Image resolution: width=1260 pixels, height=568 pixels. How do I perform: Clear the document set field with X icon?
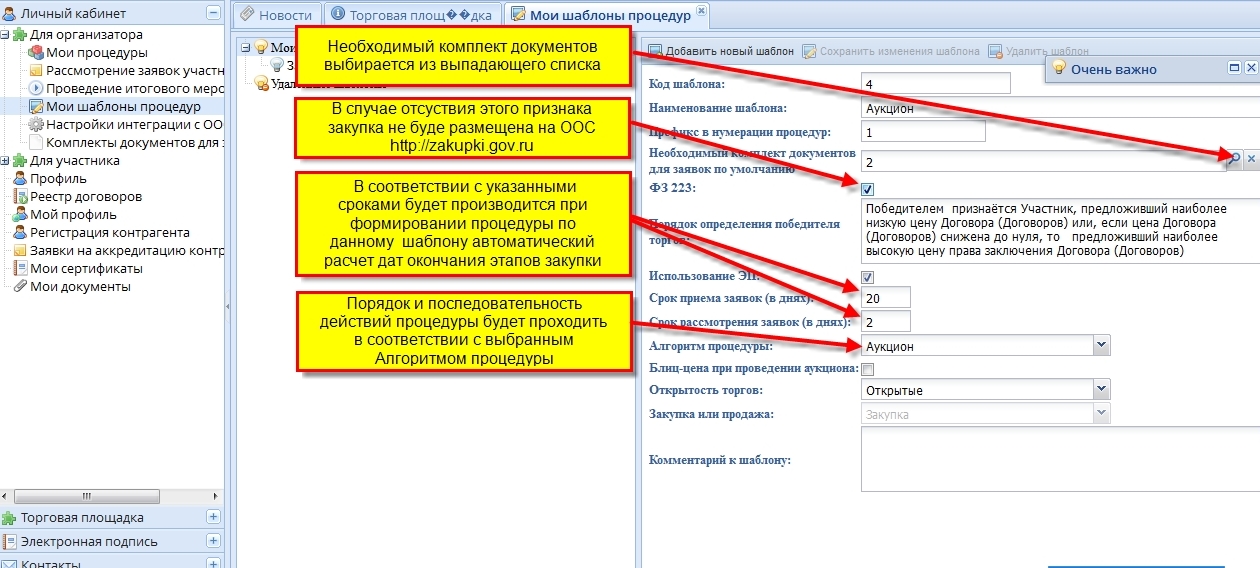pyautogui.click(x=1250, y=159)
